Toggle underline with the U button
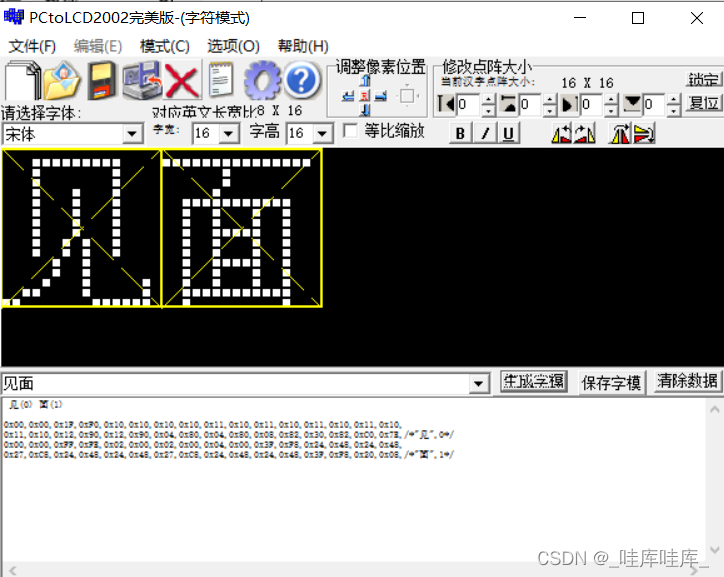Viewport: 724px width, 577px height. tap(508, 133)
